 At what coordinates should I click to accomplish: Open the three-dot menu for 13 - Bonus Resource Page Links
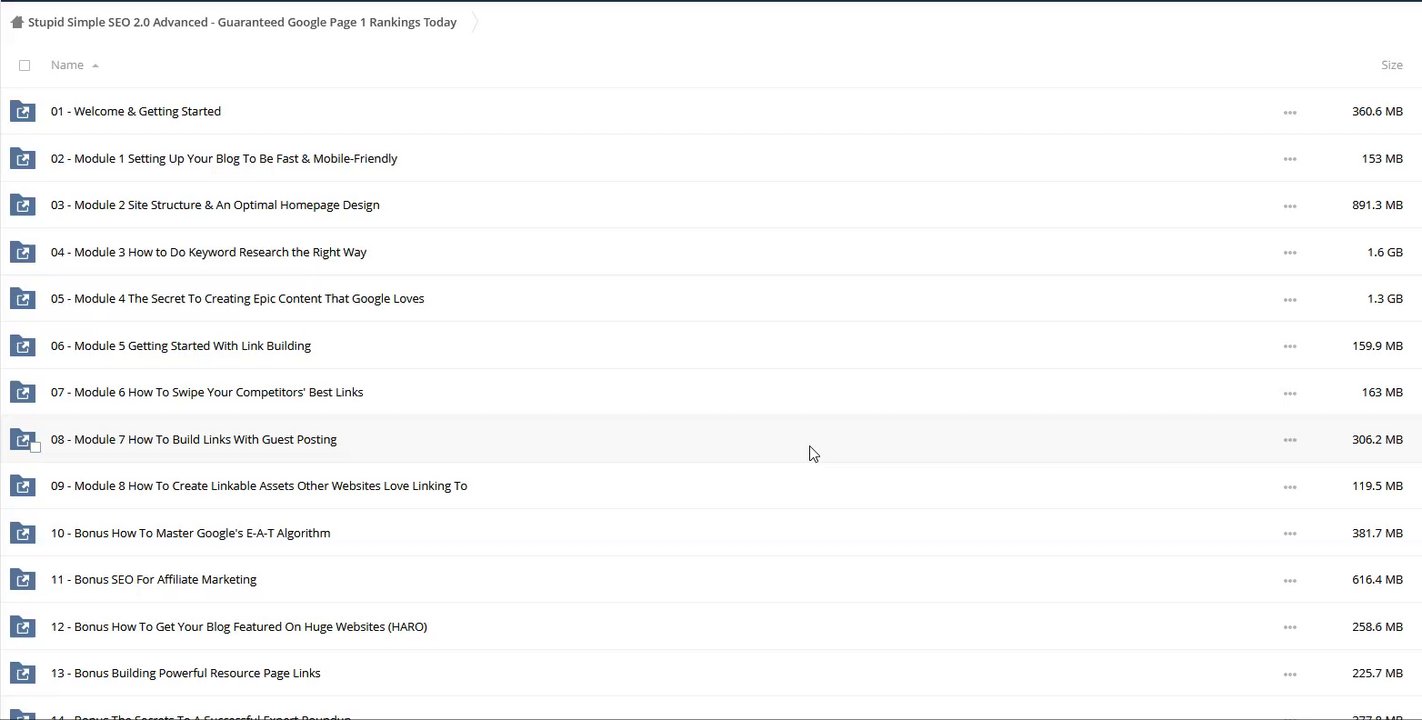click(1289, 674)
